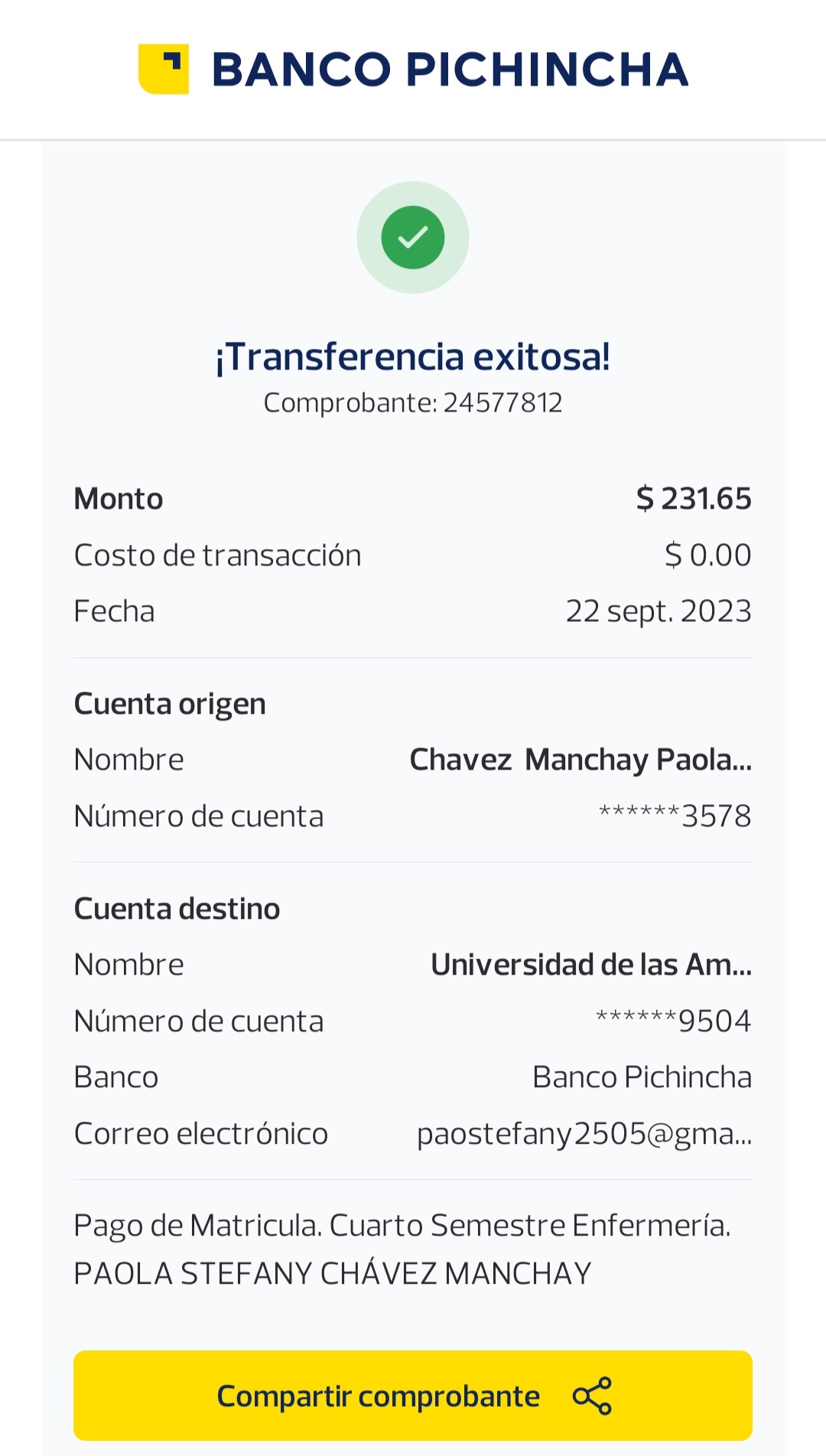Click the ¡Transferencia exitosa! heading
Screen dimensions: 826x1456
(413, 357)
